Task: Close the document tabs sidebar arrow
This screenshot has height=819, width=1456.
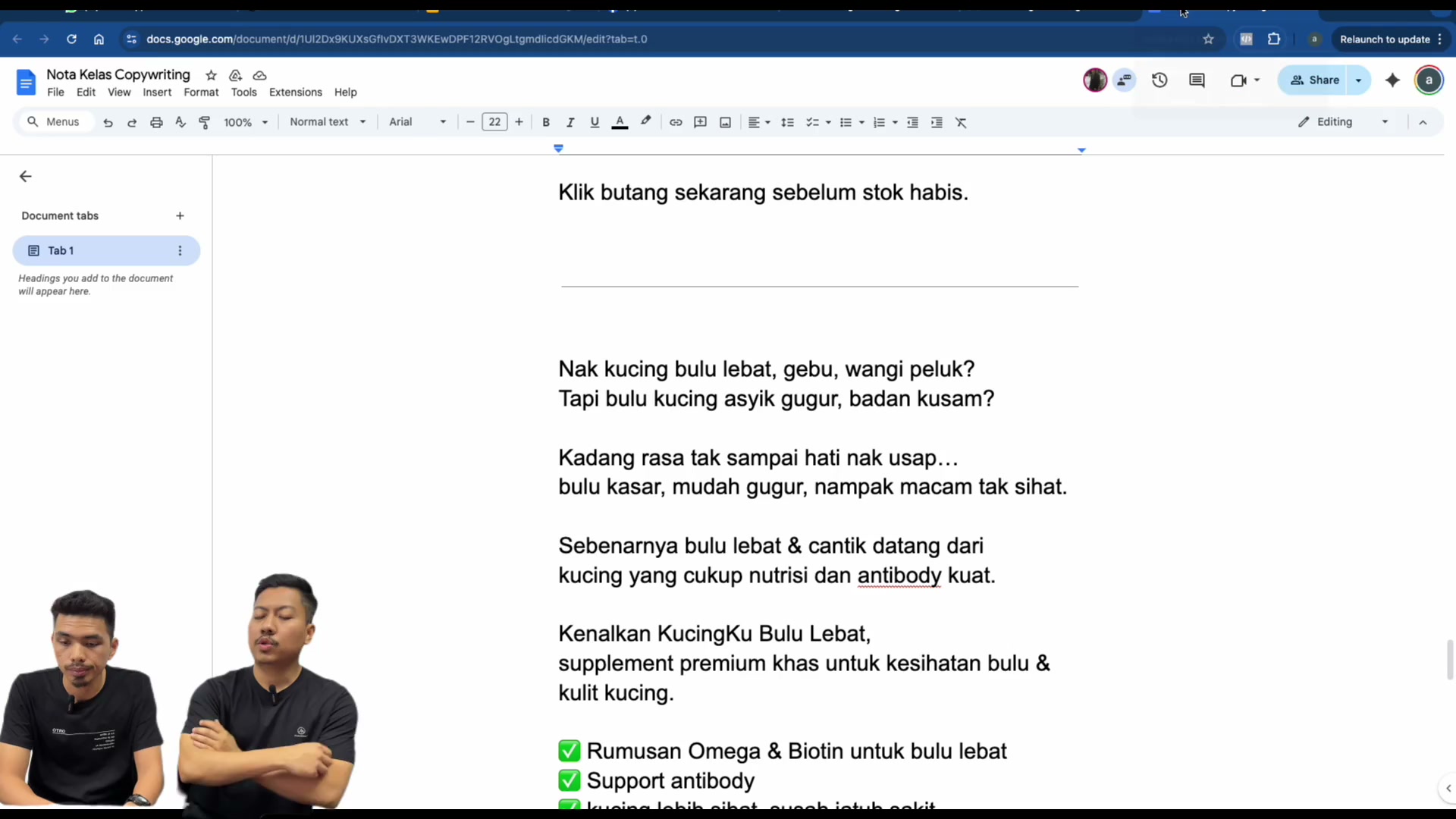Action: click(x=25, y=177)
